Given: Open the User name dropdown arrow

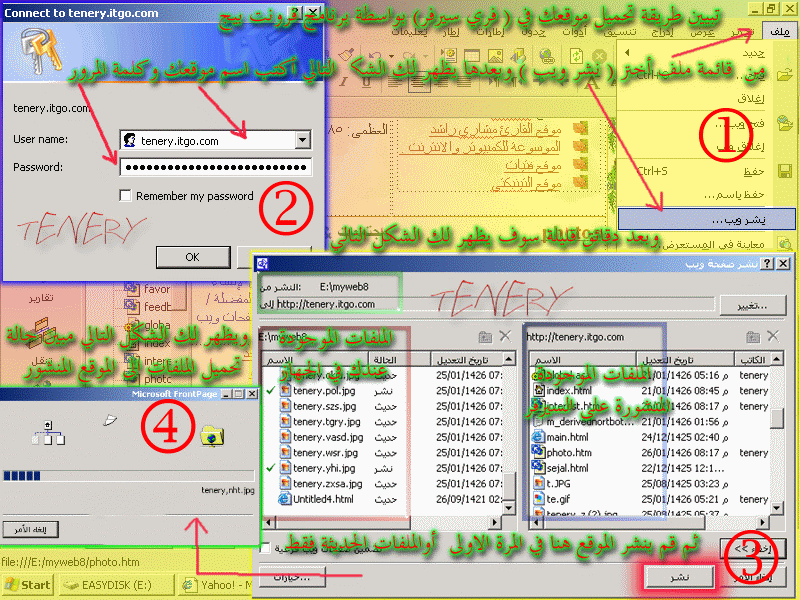Looking at the screenshot, I should [303, 140].
